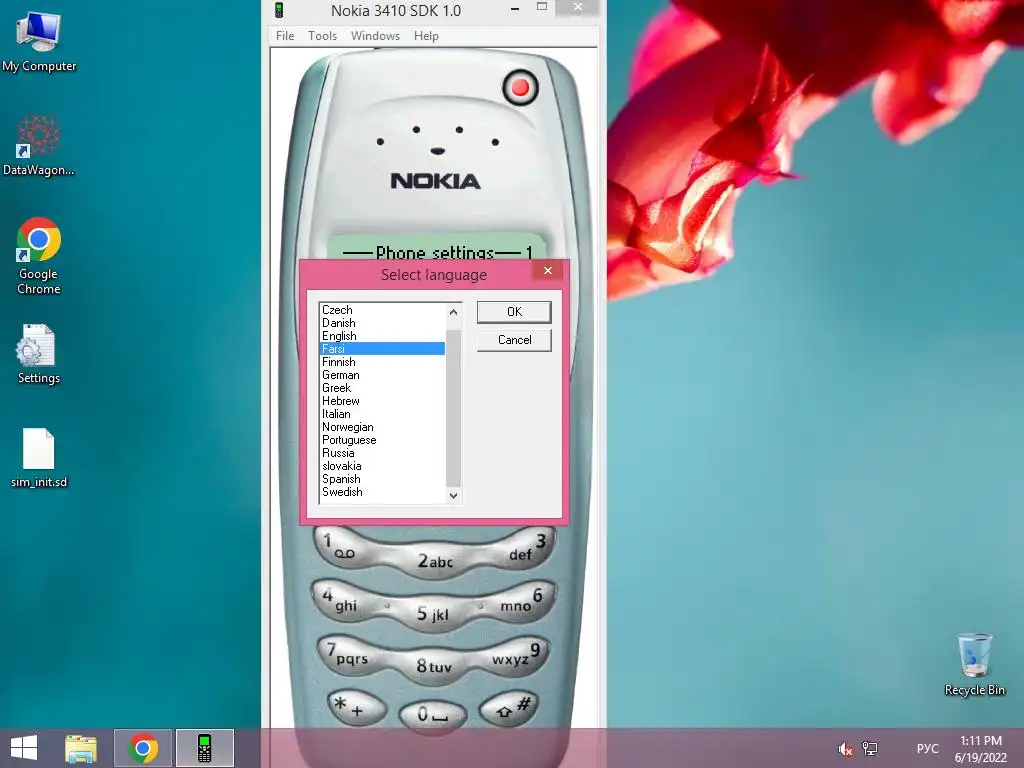
Task: Select Russia in the language list
Action: pyautogui.click(x=383, y=453)
